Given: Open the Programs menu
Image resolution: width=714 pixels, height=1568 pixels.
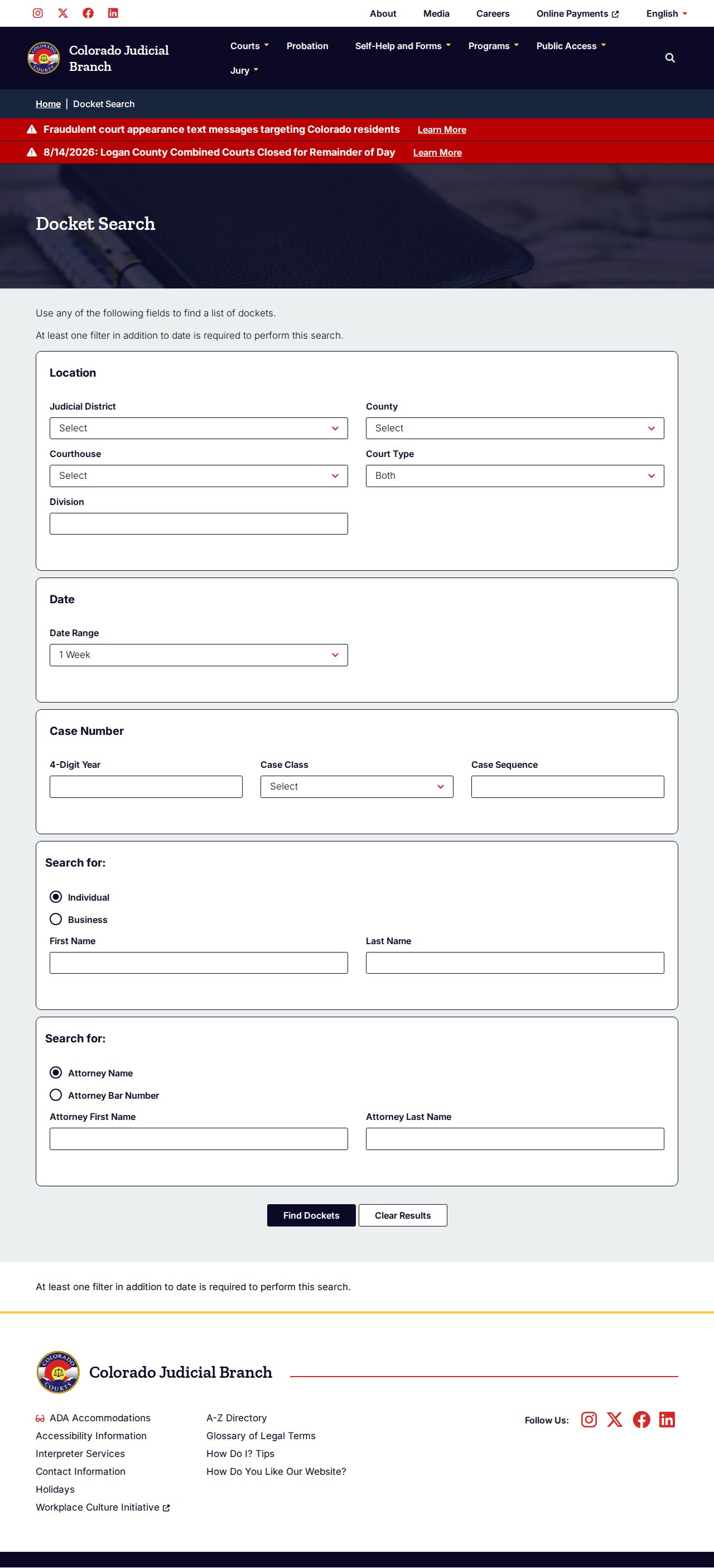Looking at the screenshot, I should pyautogui.click(x=494, y=46).
